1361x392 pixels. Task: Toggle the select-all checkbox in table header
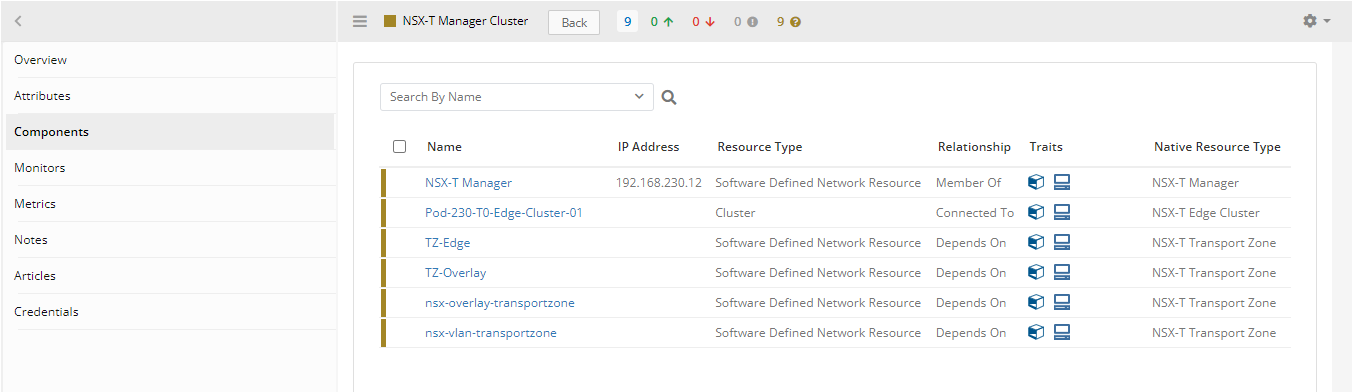(x=400, y=147)
